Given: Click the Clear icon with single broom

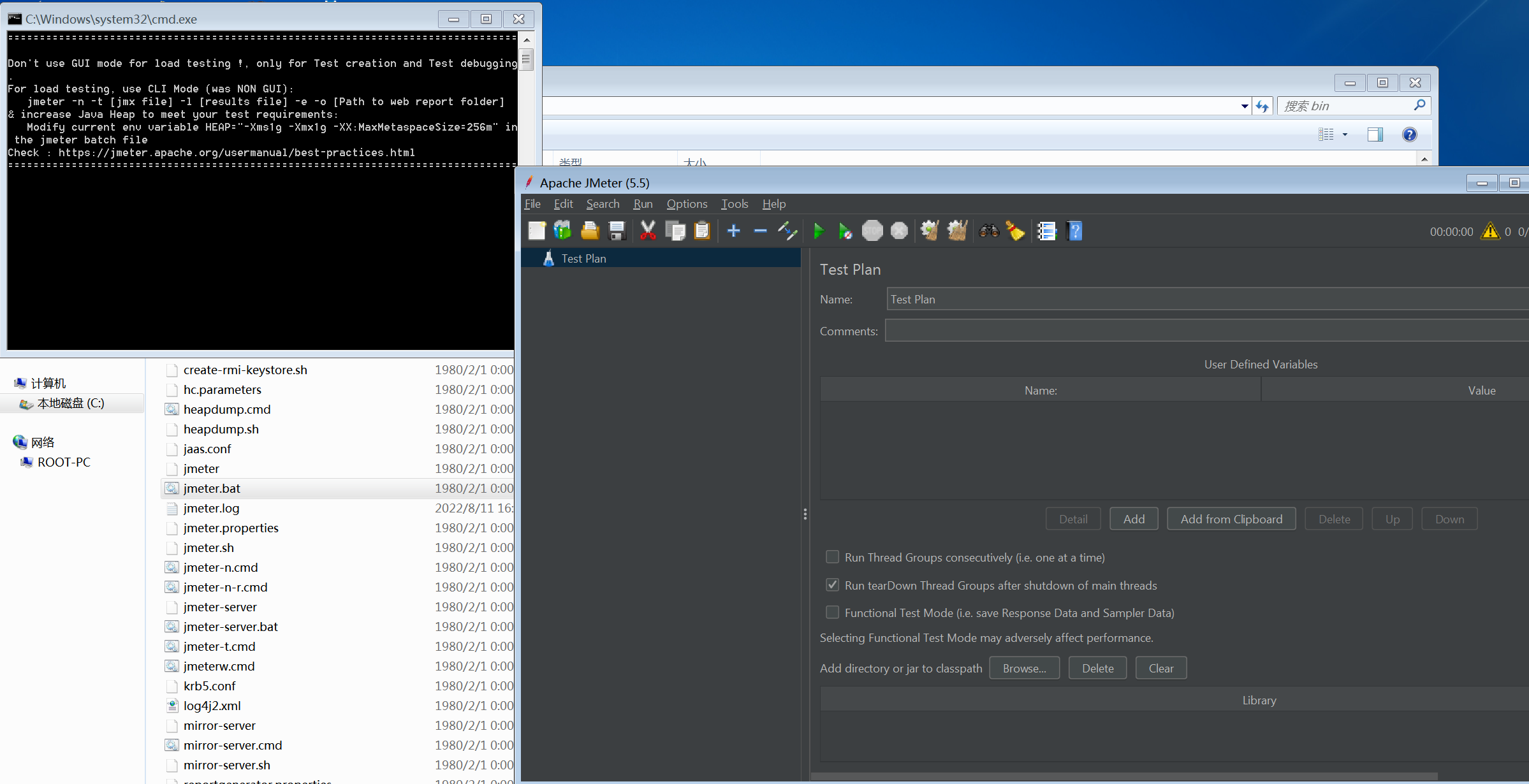Looking at the screenshot, I should coord(930,231).
